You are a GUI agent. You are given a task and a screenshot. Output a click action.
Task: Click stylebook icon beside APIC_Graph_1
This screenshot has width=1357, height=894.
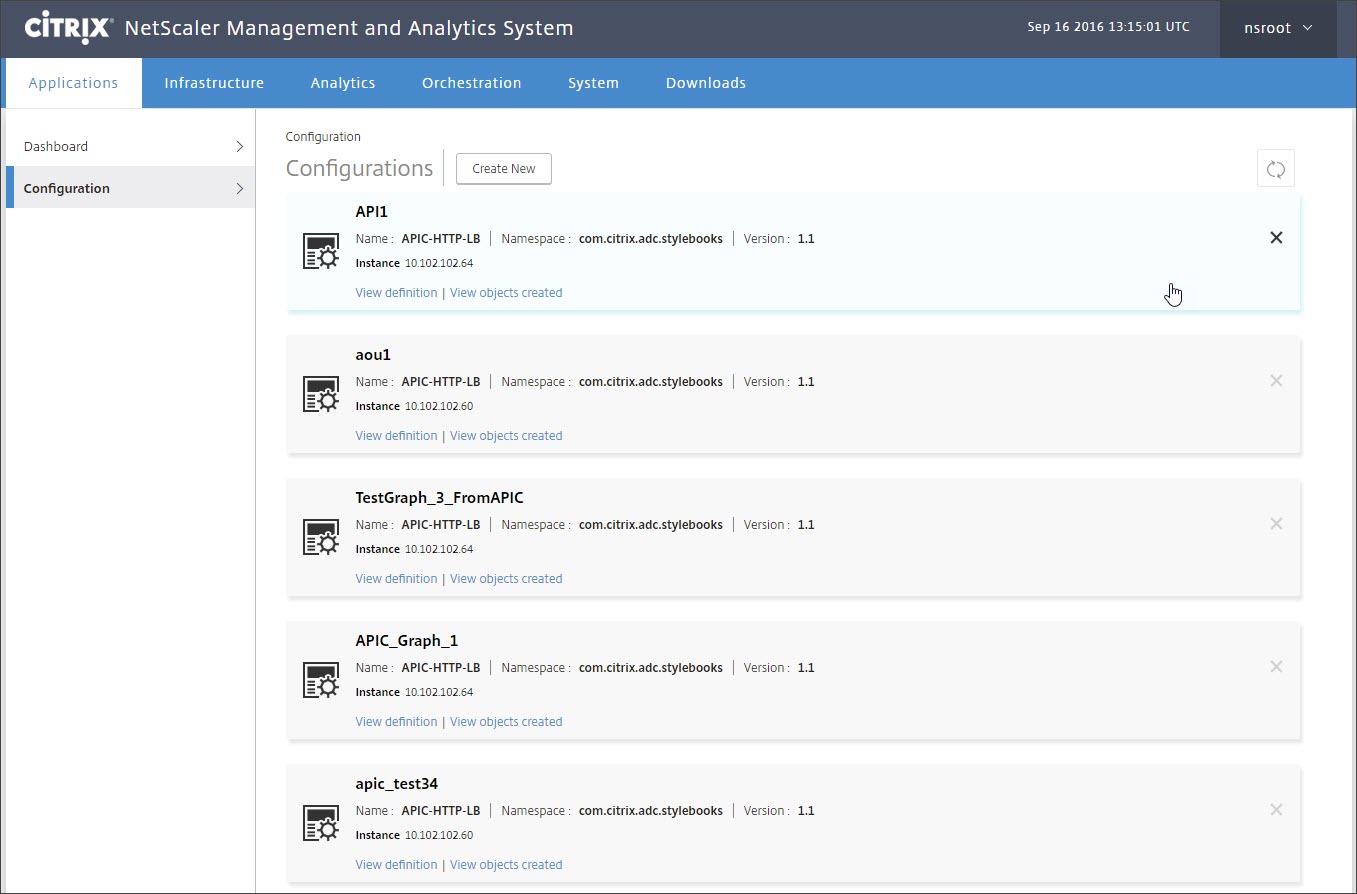321,680
